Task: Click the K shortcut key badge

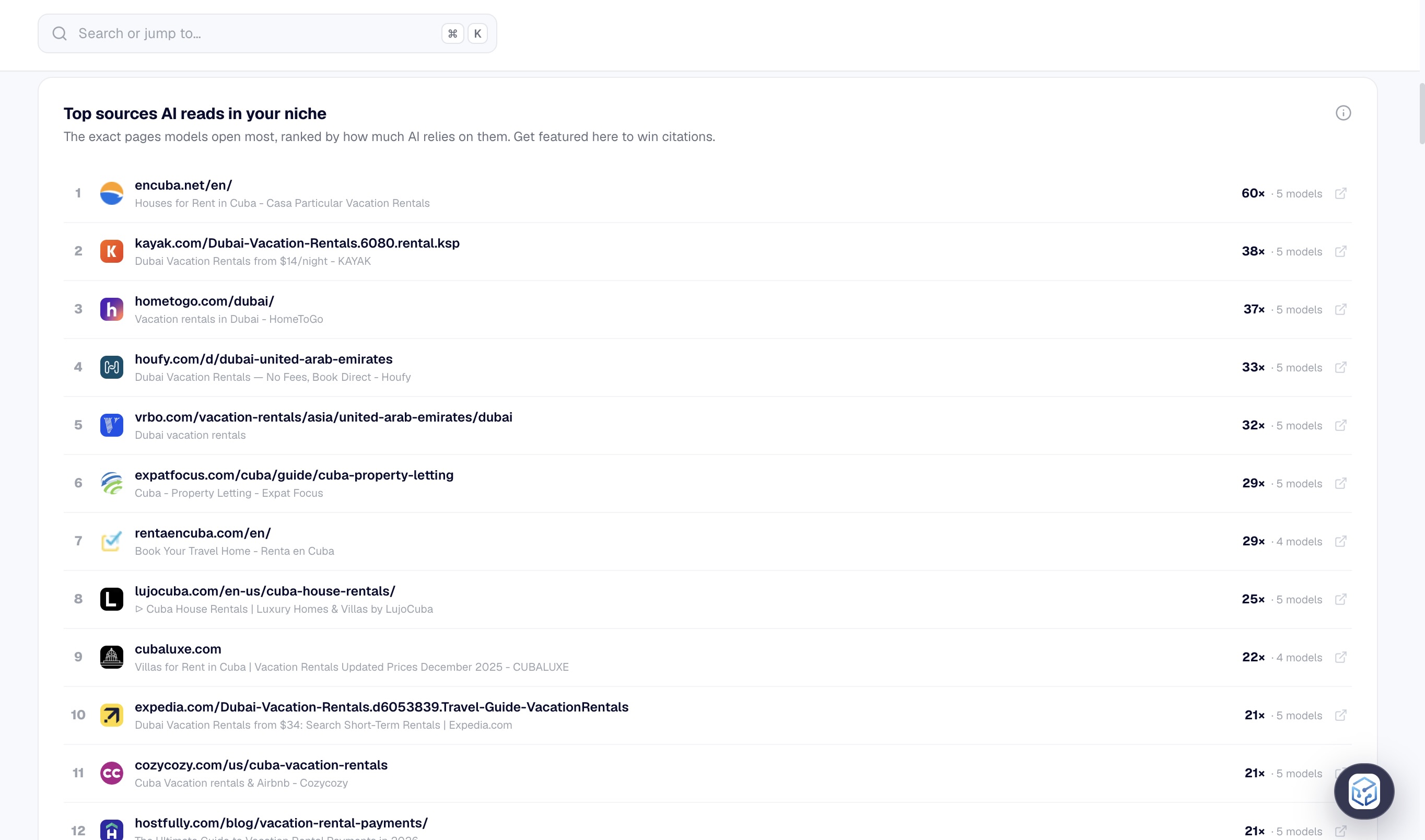Action: point(477,34)
